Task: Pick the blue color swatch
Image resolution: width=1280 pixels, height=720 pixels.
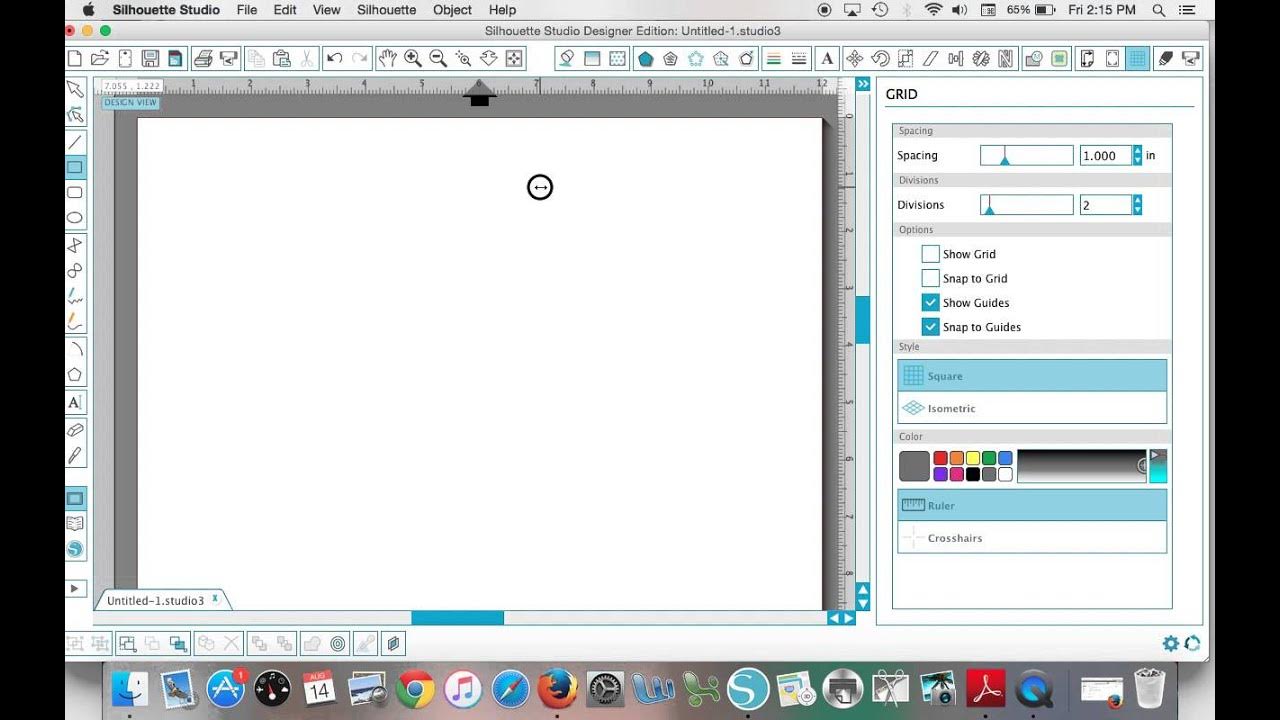Action: pyautogui.click(x=1005, y=458)
